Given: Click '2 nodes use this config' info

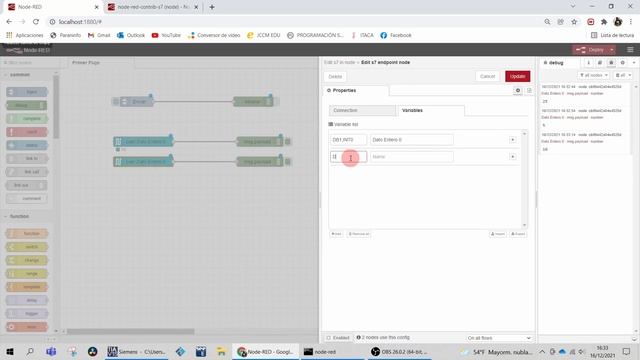Looking at the screenshot, I should coord(383,338).
